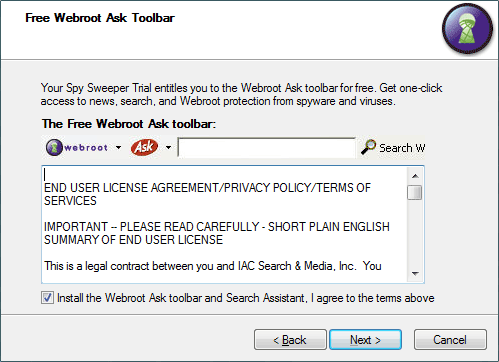Click the webroot text on the toolbar
The height and width of the screenshot is (362, 499).
click(86, 147)
